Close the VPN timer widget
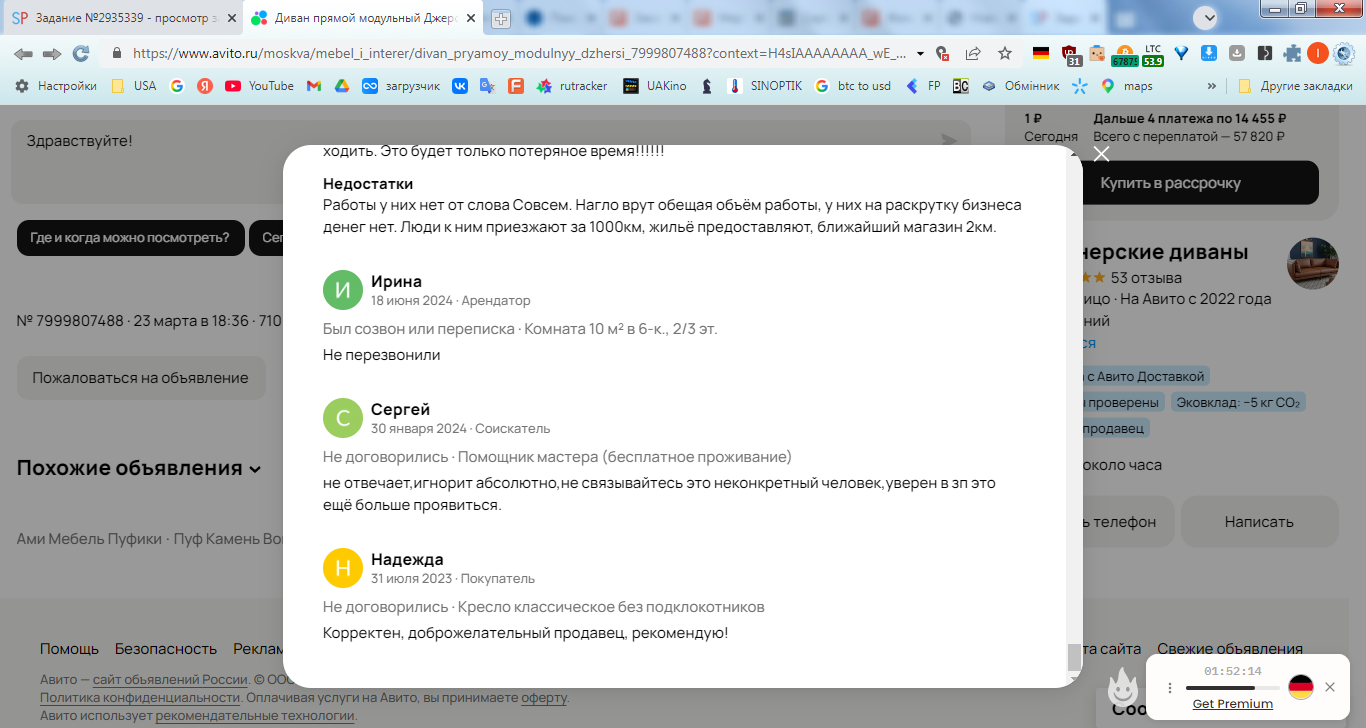 point(1329,687)
